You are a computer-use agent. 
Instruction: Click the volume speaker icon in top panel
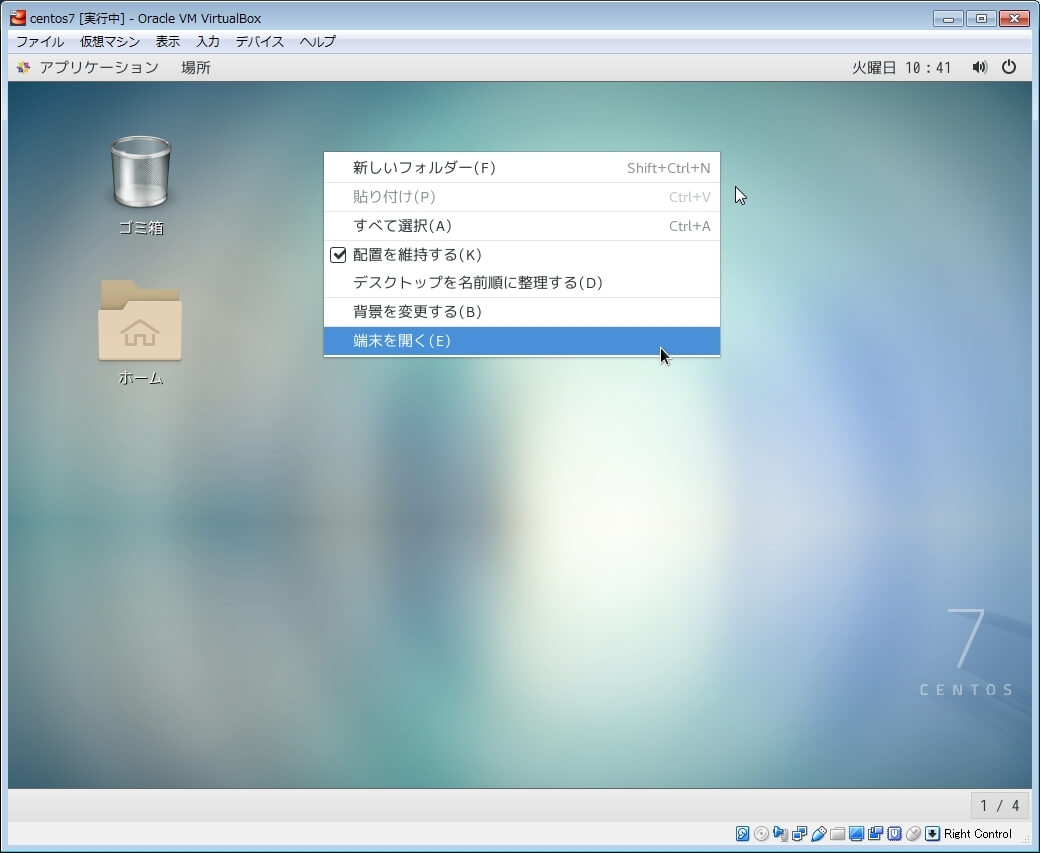[979, 67]
